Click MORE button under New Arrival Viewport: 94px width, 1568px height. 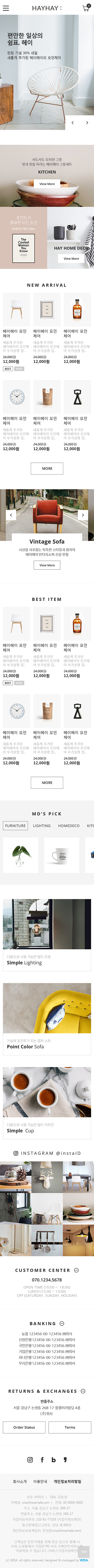(x=47, y=468)
